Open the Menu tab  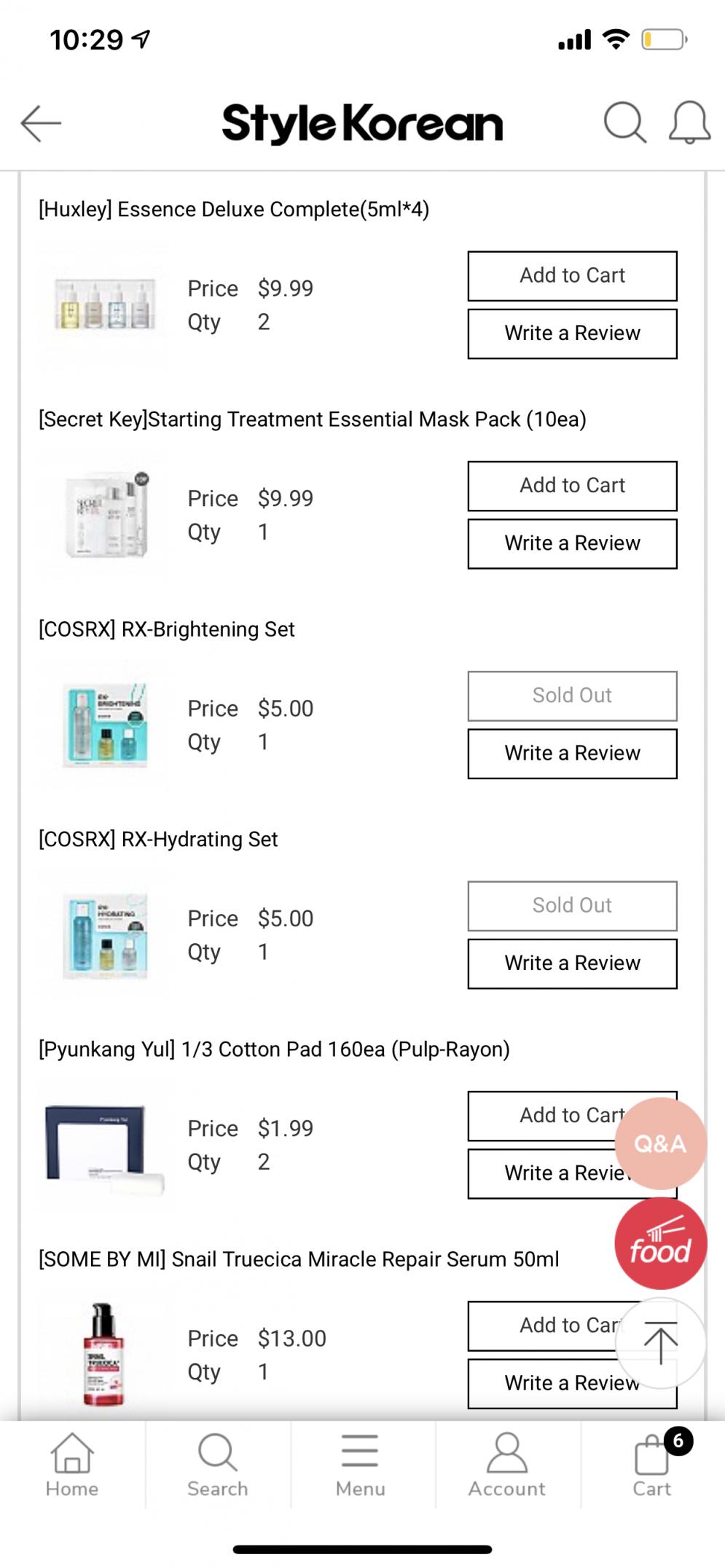coord(361,1465)
